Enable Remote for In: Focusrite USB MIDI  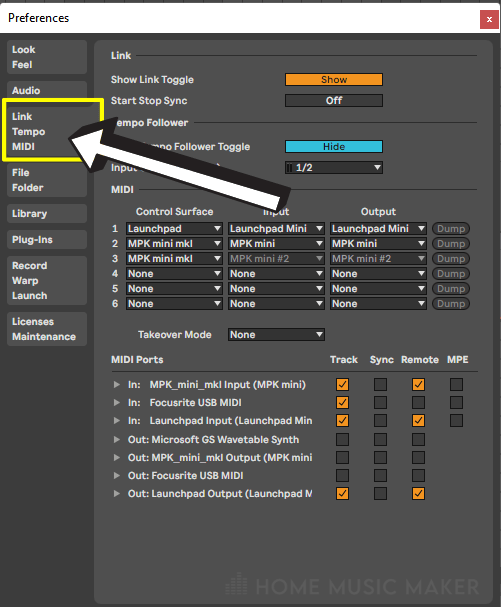point(418,403)
